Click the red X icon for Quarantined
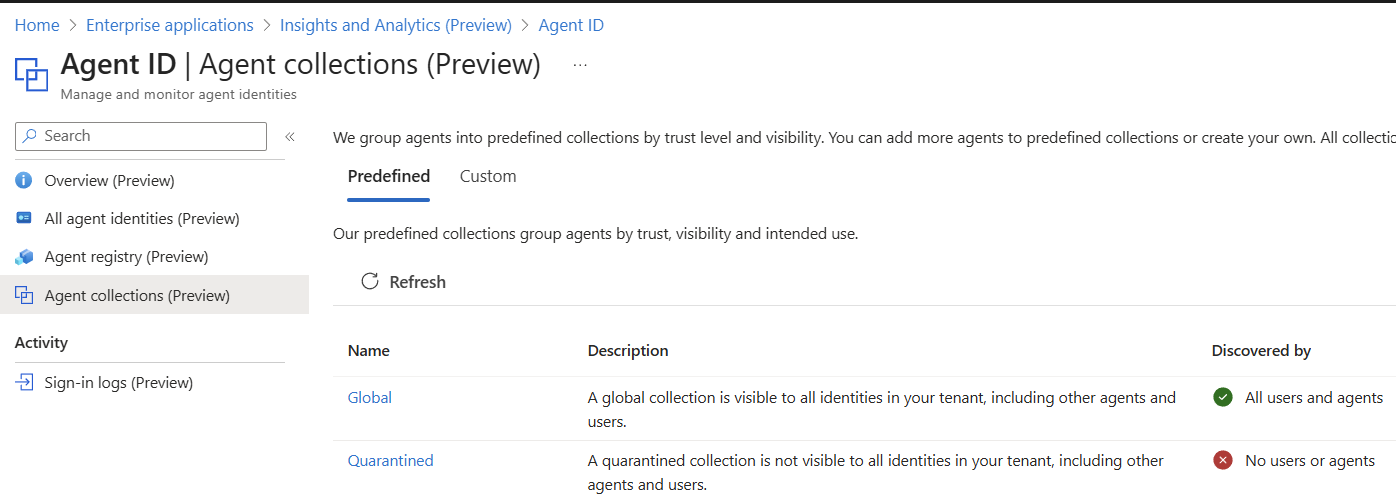The width and height of the screenshot is (1396, 498). tap(1222, 461)
